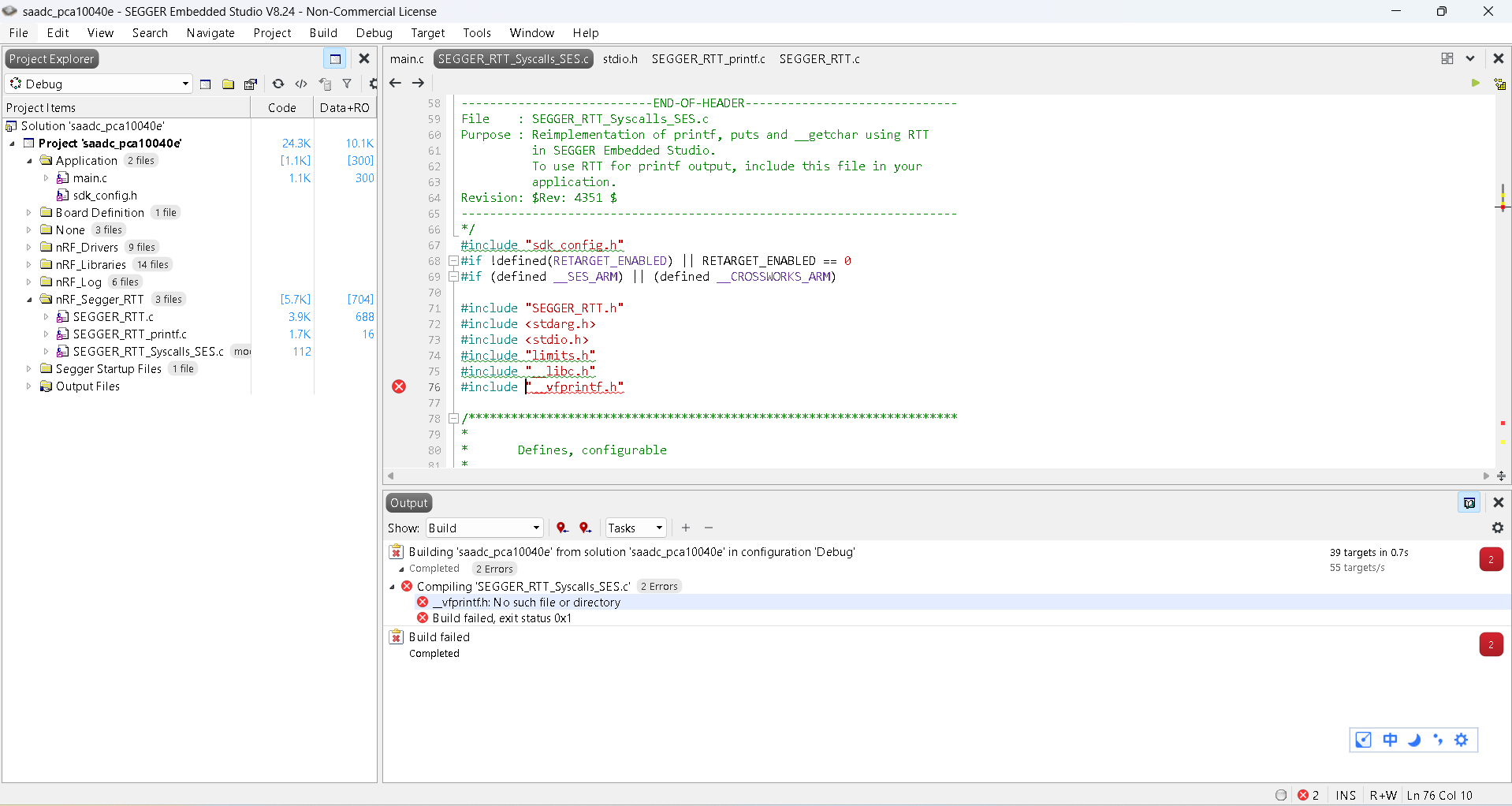Open the editor tabs list chevron

tap(1470, 58)
